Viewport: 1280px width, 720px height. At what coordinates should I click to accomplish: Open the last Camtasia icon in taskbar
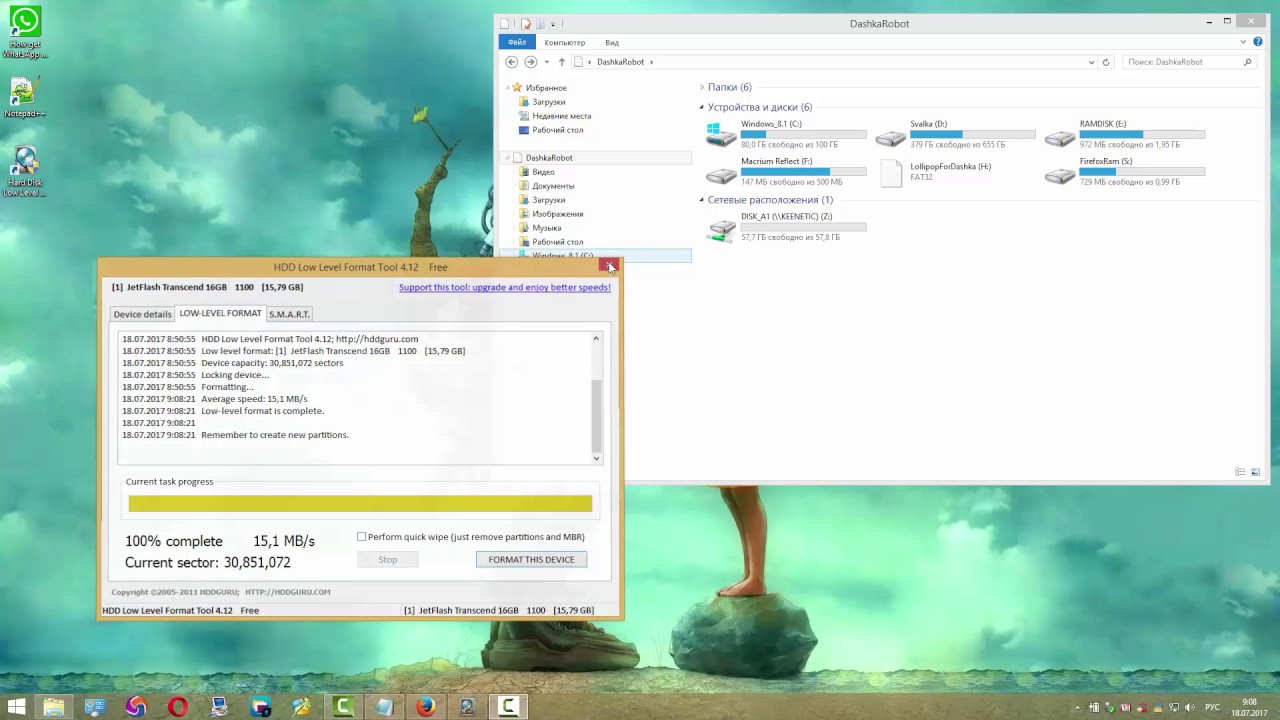pyautogui.click(x=508, y=706)
